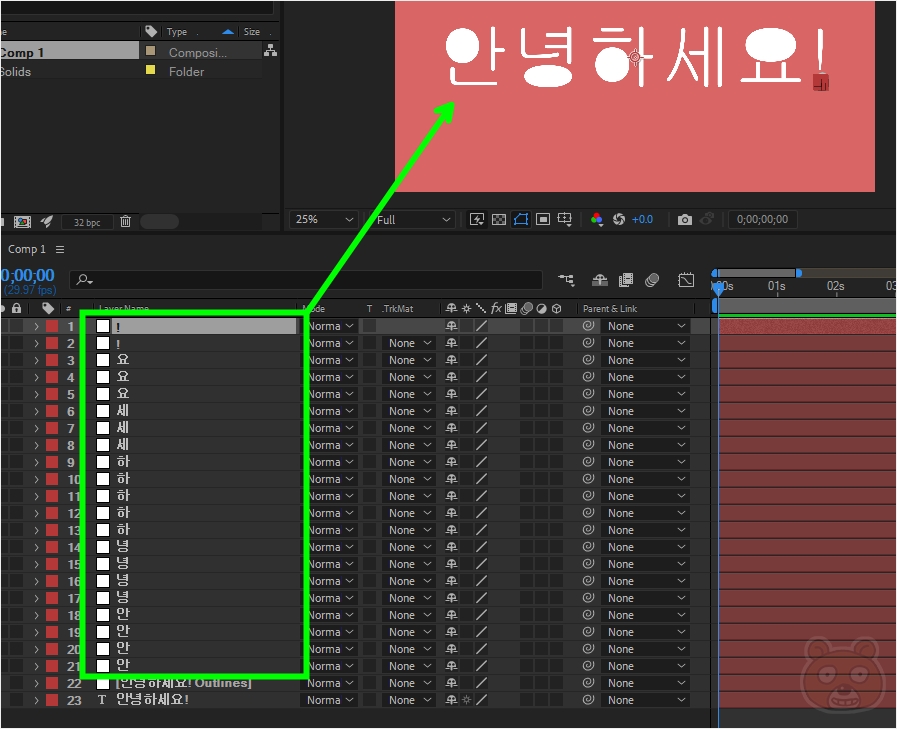Click the adjustment layer column header icon
The image size is (897, 729).
[x=541, y=309]
